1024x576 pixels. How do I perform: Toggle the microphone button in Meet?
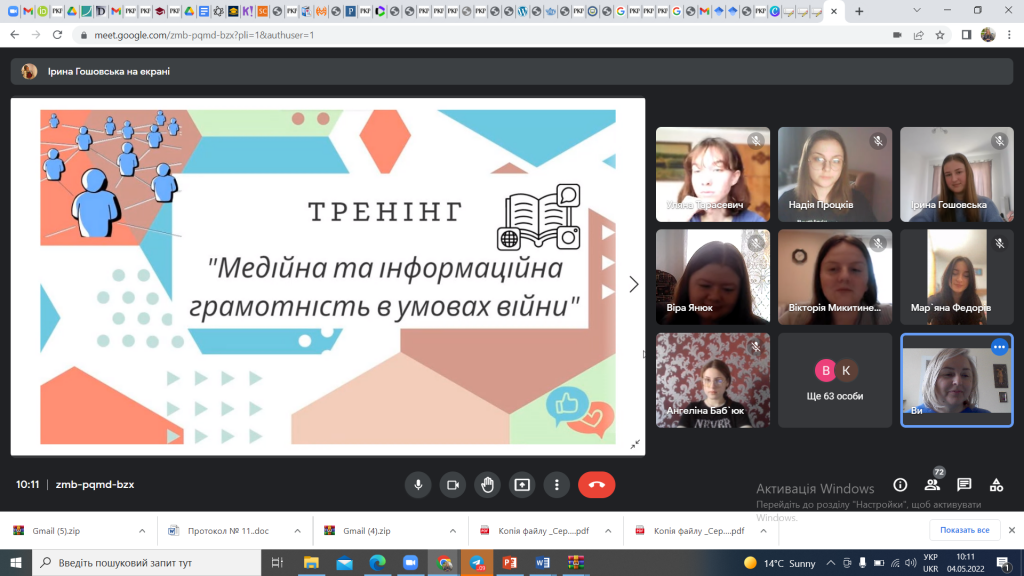click(x=418, y=485)
